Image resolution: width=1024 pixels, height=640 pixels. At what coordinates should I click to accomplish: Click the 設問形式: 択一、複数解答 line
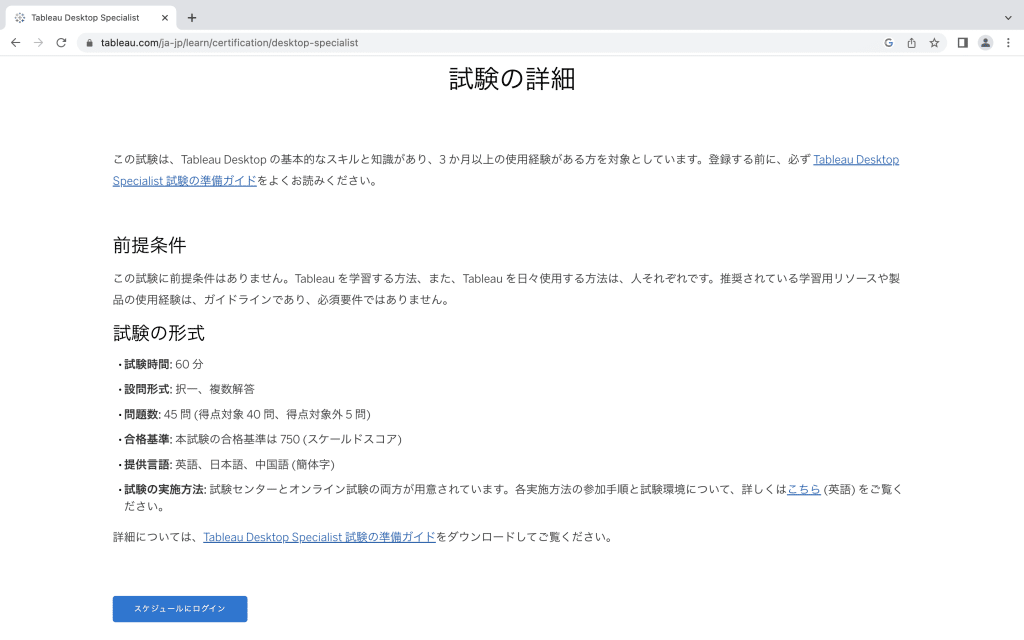point(189,389)
